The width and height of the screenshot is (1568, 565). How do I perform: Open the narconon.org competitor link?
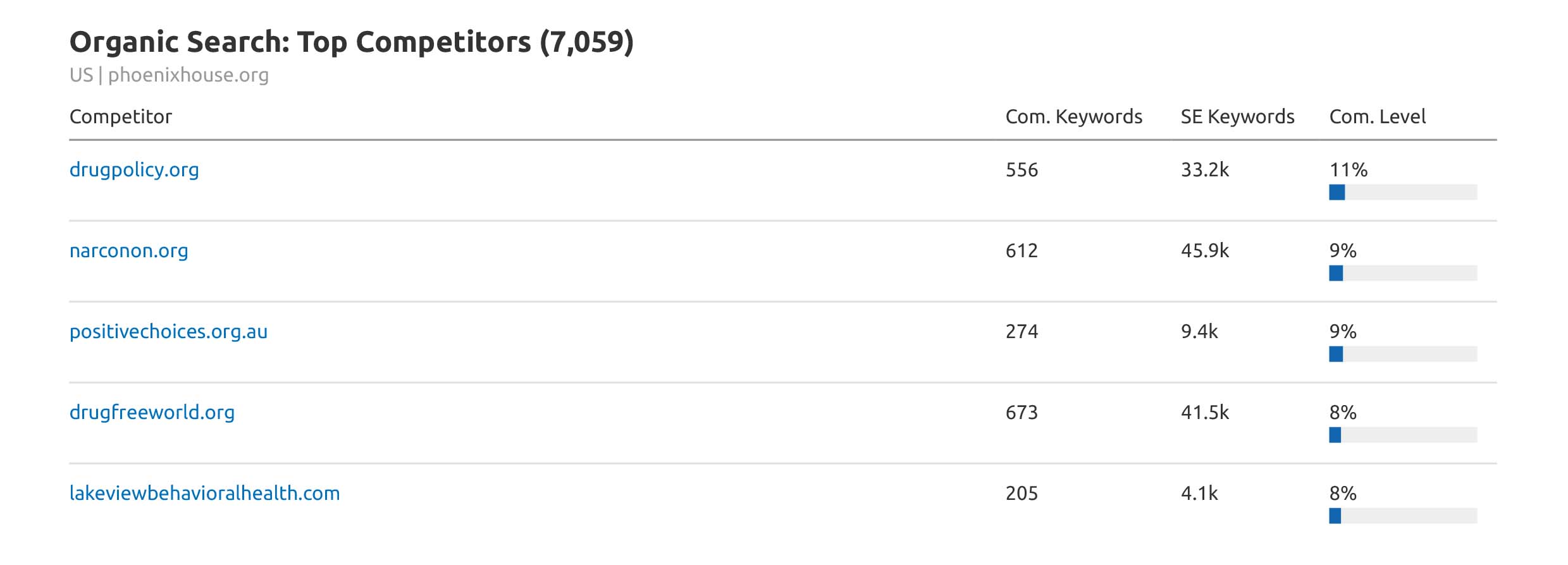[x=129, y=251]
